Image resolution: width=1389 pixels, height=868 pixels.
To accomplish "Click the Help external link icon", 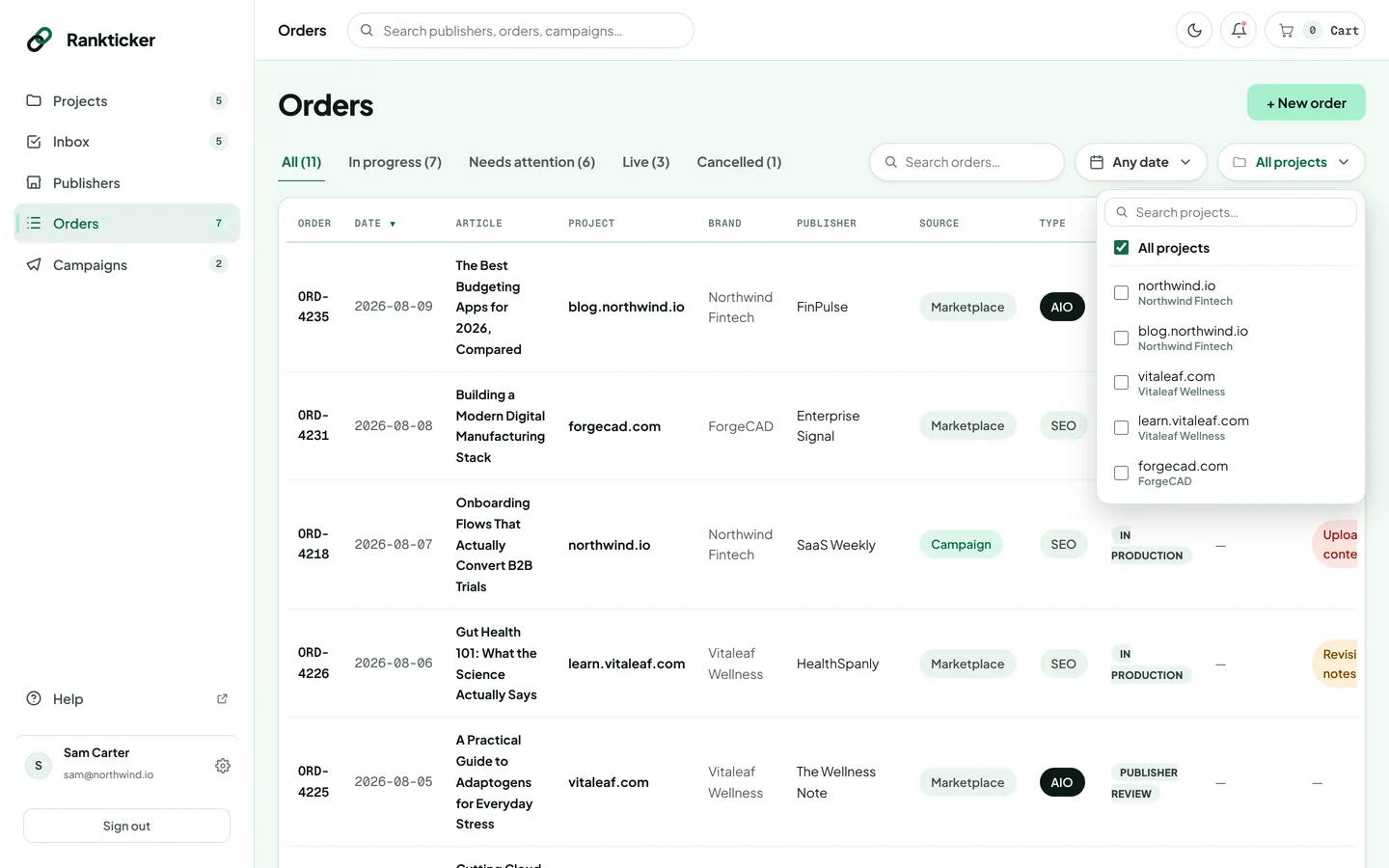I will pos(222,699).
